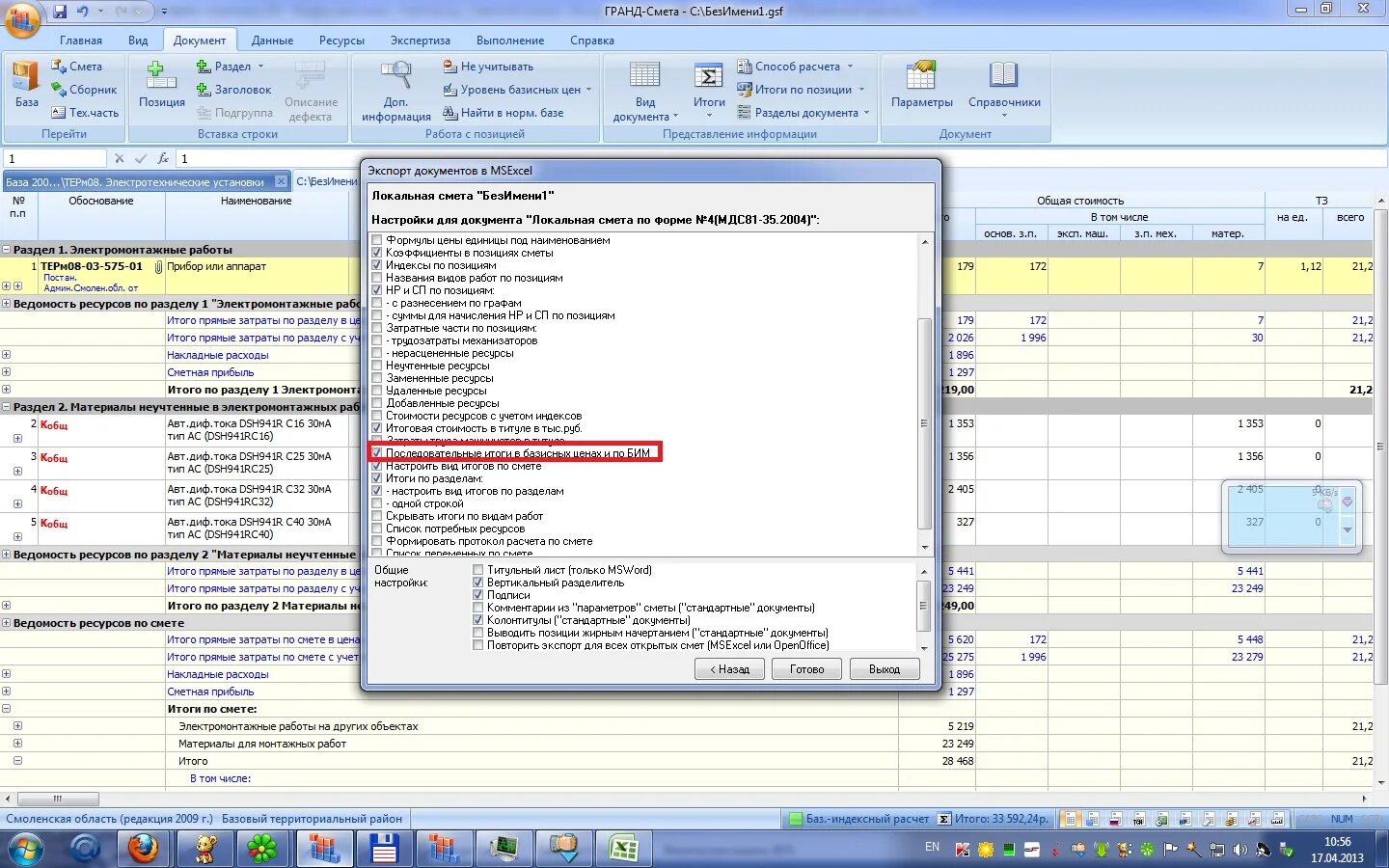This screenshot has width=1389, height=868.
Task: Open Firefox from the taskbar
Action: (143, 849)
